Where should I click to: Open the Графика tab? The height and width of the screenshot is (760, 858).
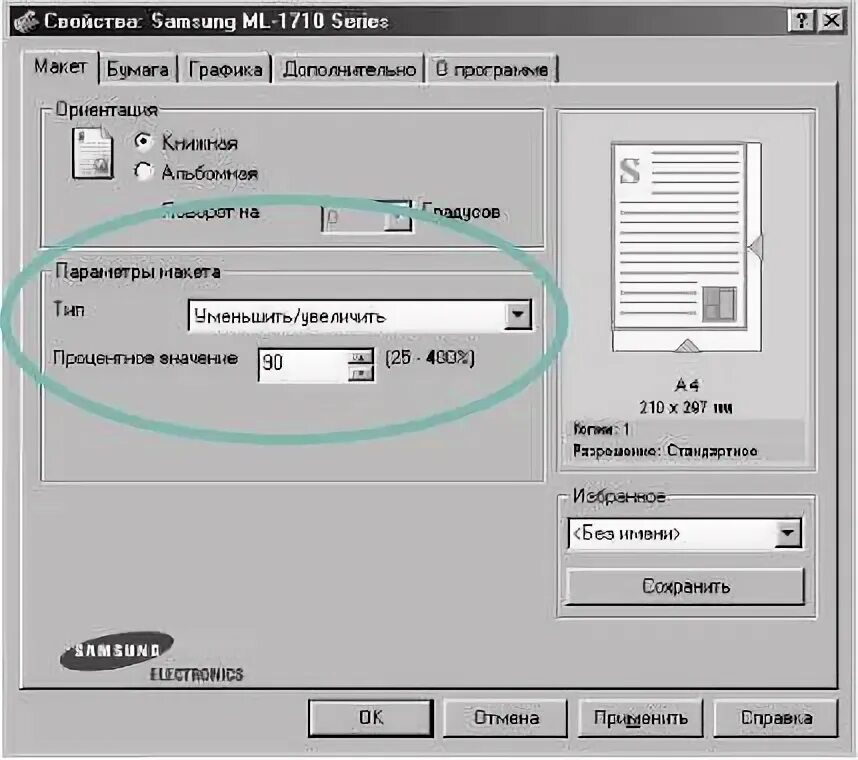(x=225, y=69)
